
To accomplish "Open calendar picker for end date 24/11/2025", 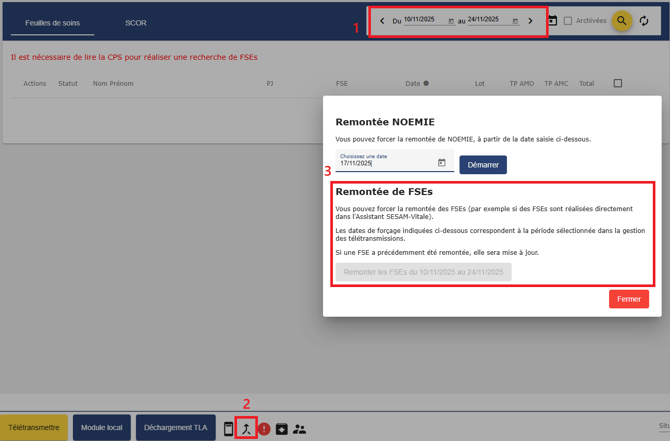I will (515, 21).
